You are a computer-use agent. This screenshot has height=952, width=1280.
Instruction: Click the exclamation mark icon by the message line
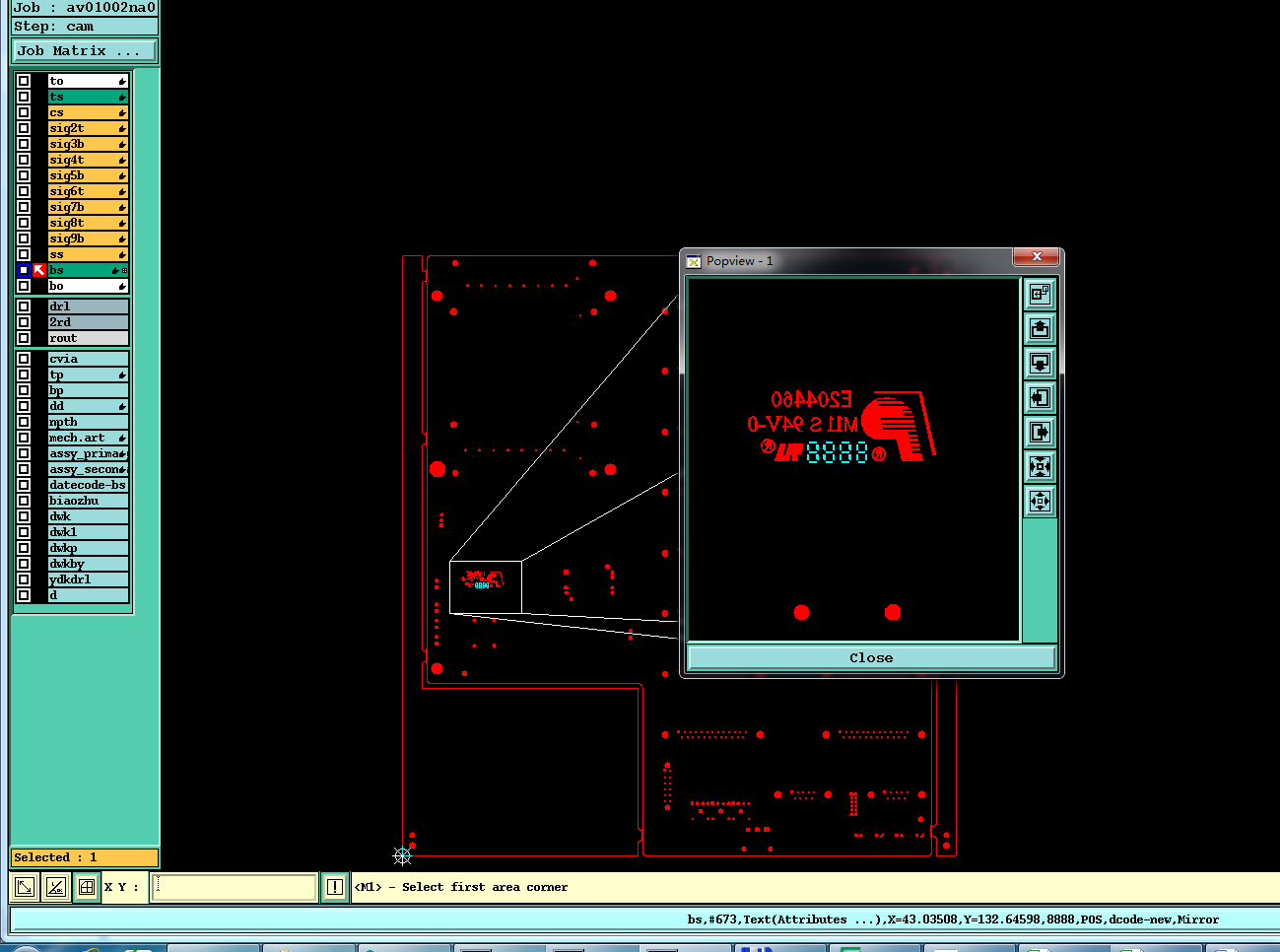click(335, 887)
